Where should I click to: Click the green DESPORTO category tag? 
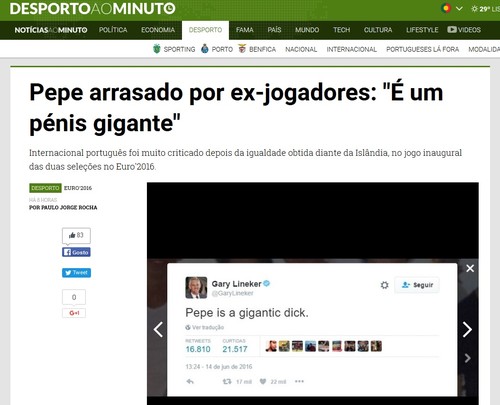pos(45,188)
